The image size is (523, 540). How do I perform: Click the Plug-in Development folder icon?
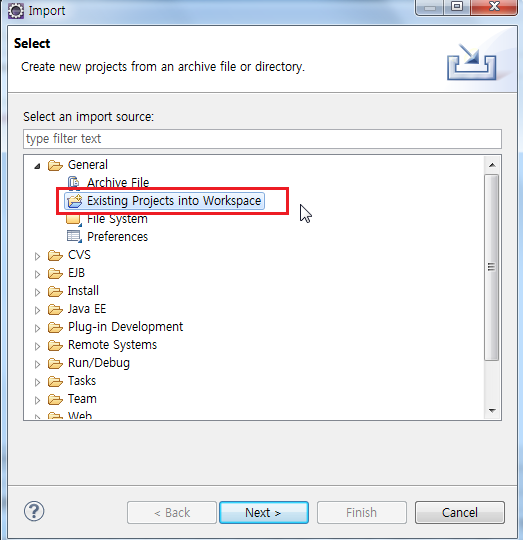click(55, 327)
